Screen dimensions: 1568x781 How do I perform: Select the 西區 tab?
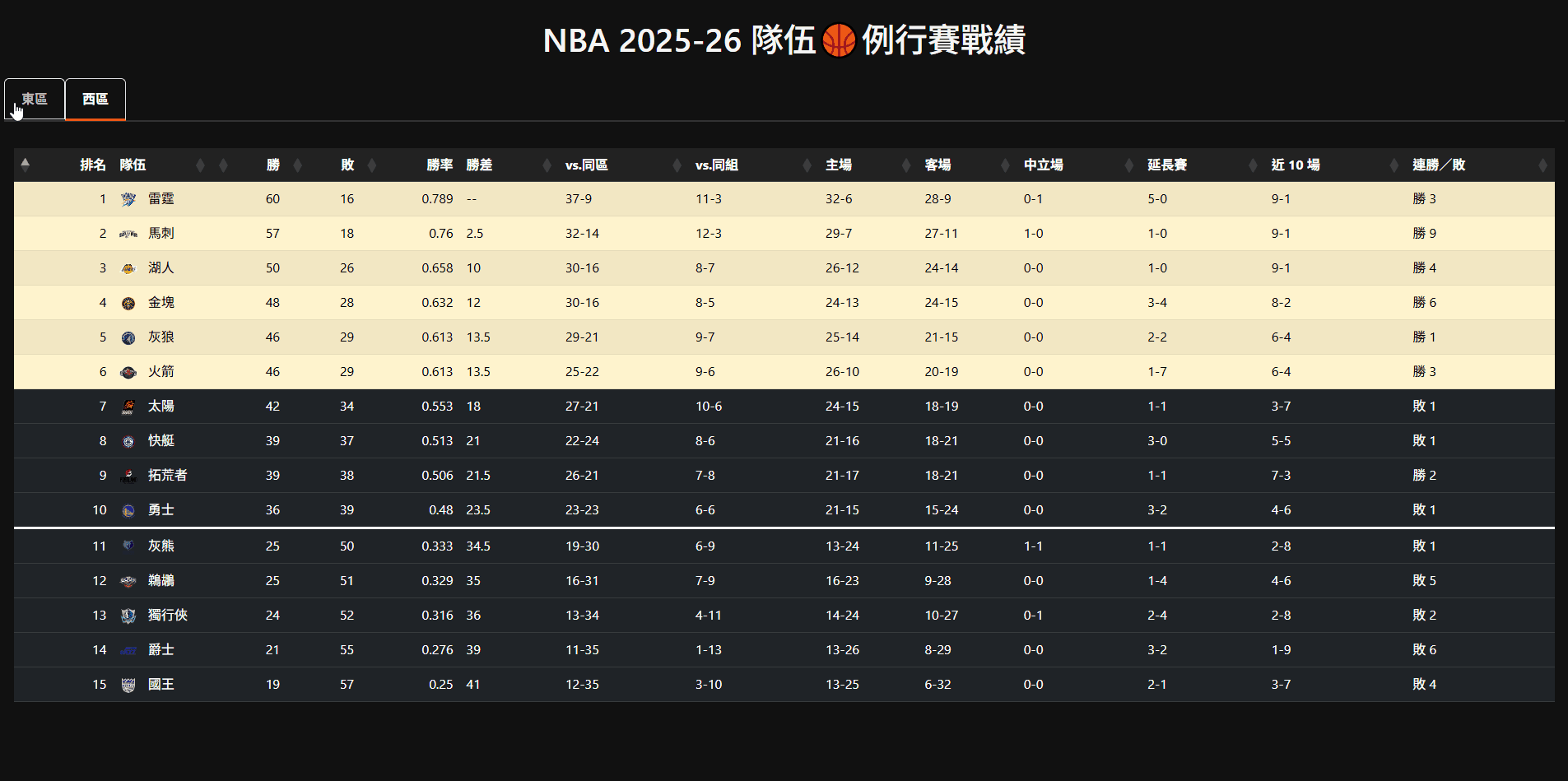point(95,99)
